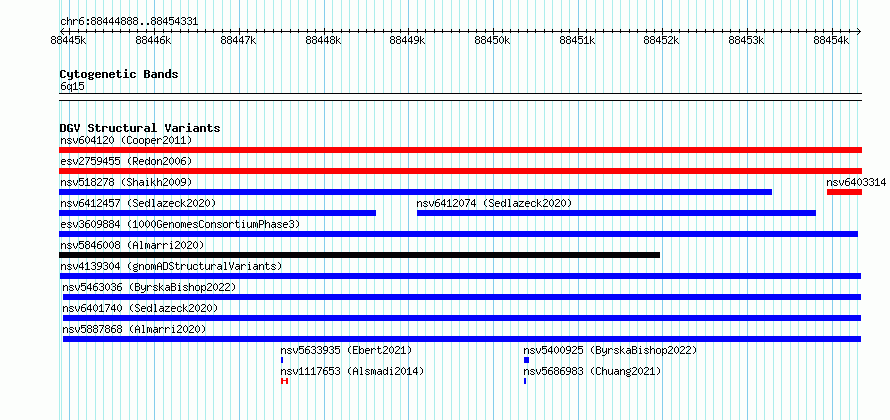Screen dimensions: 890x420
Task: Click the nsv4139304 gnomADStructuralVariants blue bar
Action: click(460, 276)
